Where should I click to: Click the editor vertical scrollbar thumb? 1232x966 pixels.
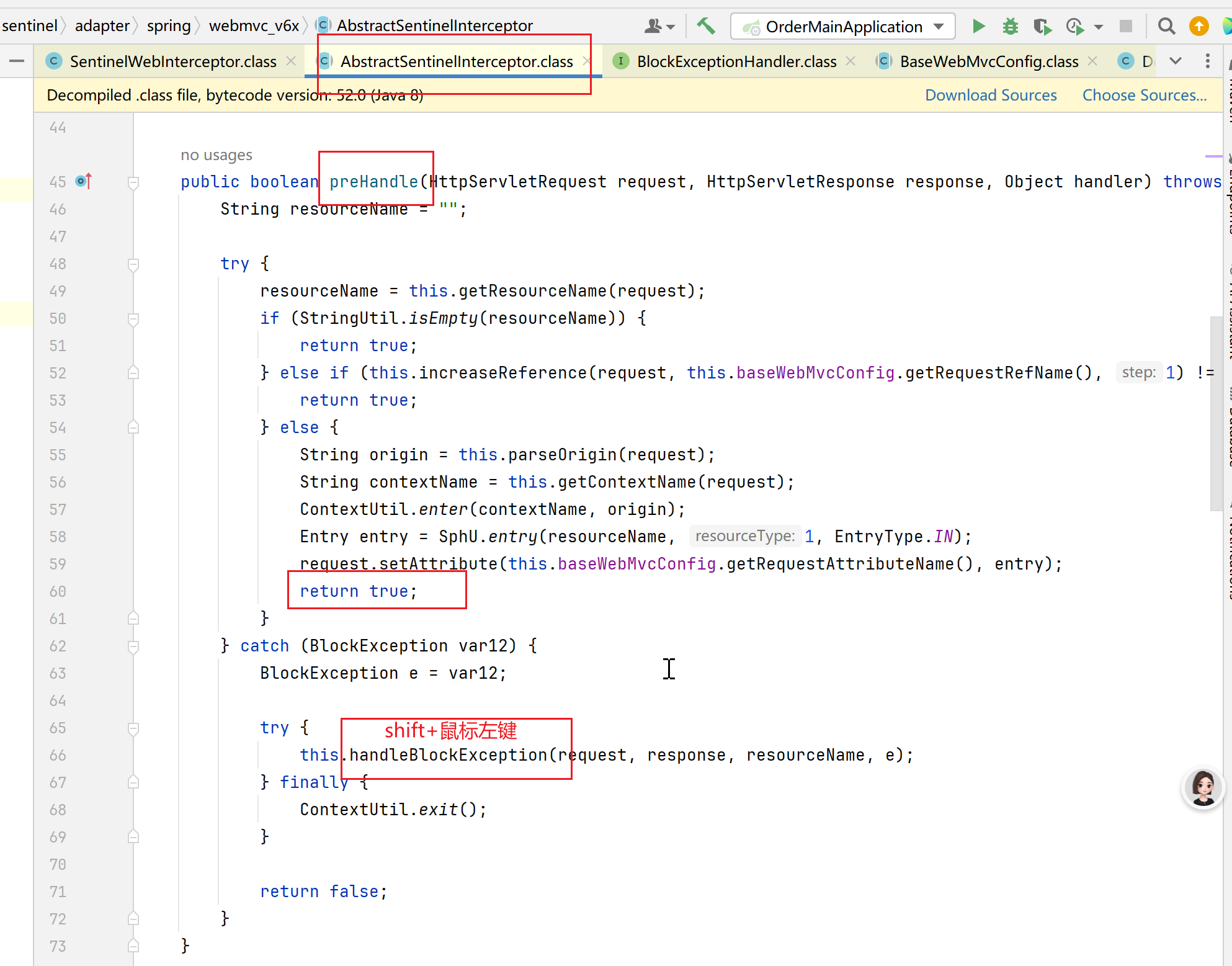tap(1216, 413)
